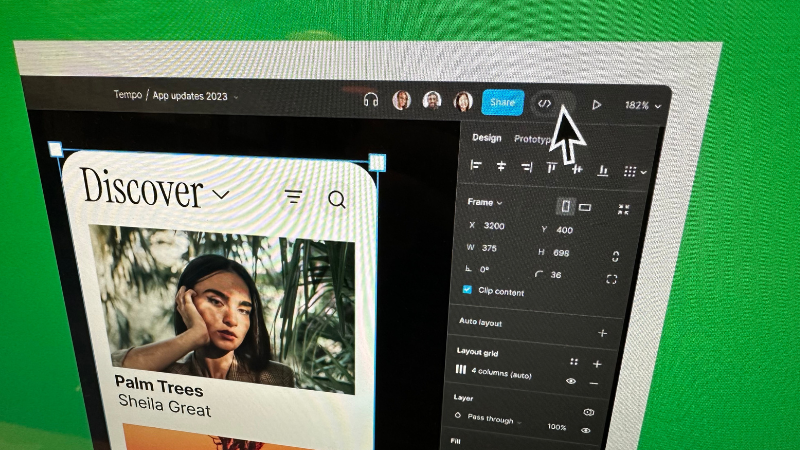This screenshot has height=450, width=800.
Task: Start audio conversation with headphones icon
Action: pyautogui.click(x=370, y=99)
